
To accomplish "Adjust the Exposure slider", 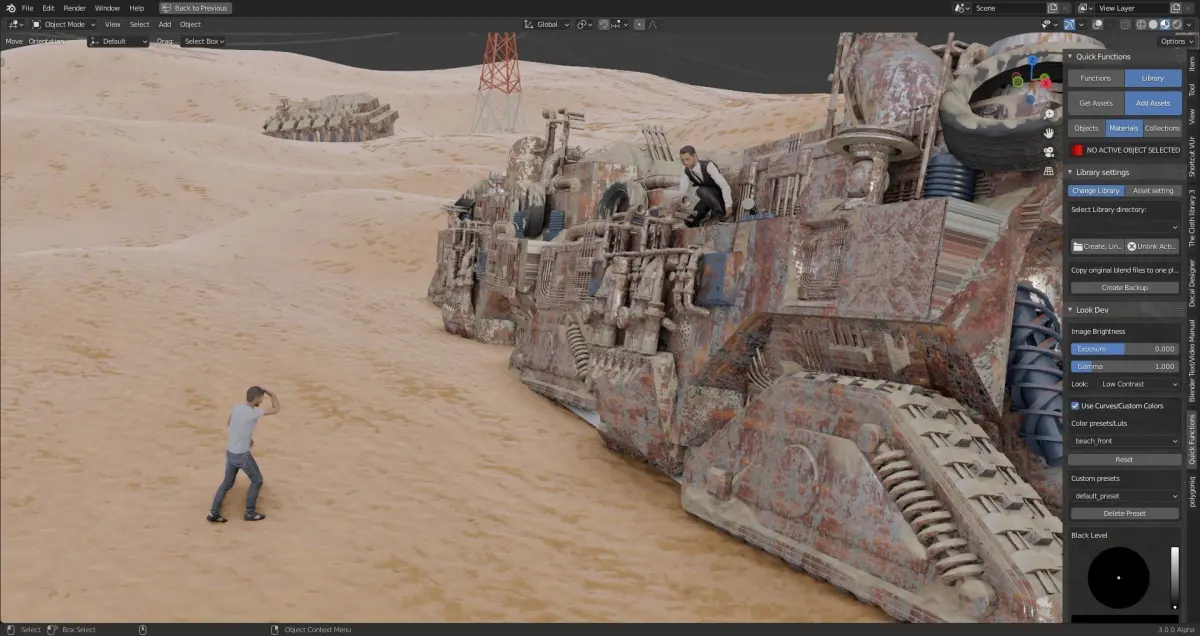I will point(1125,349).
